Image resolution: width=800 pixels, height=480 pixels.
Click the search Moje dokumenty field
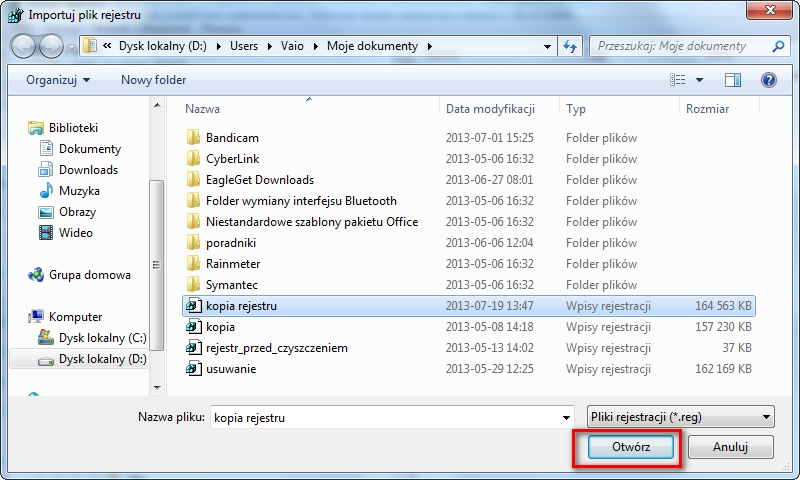(x=680, y=46)
